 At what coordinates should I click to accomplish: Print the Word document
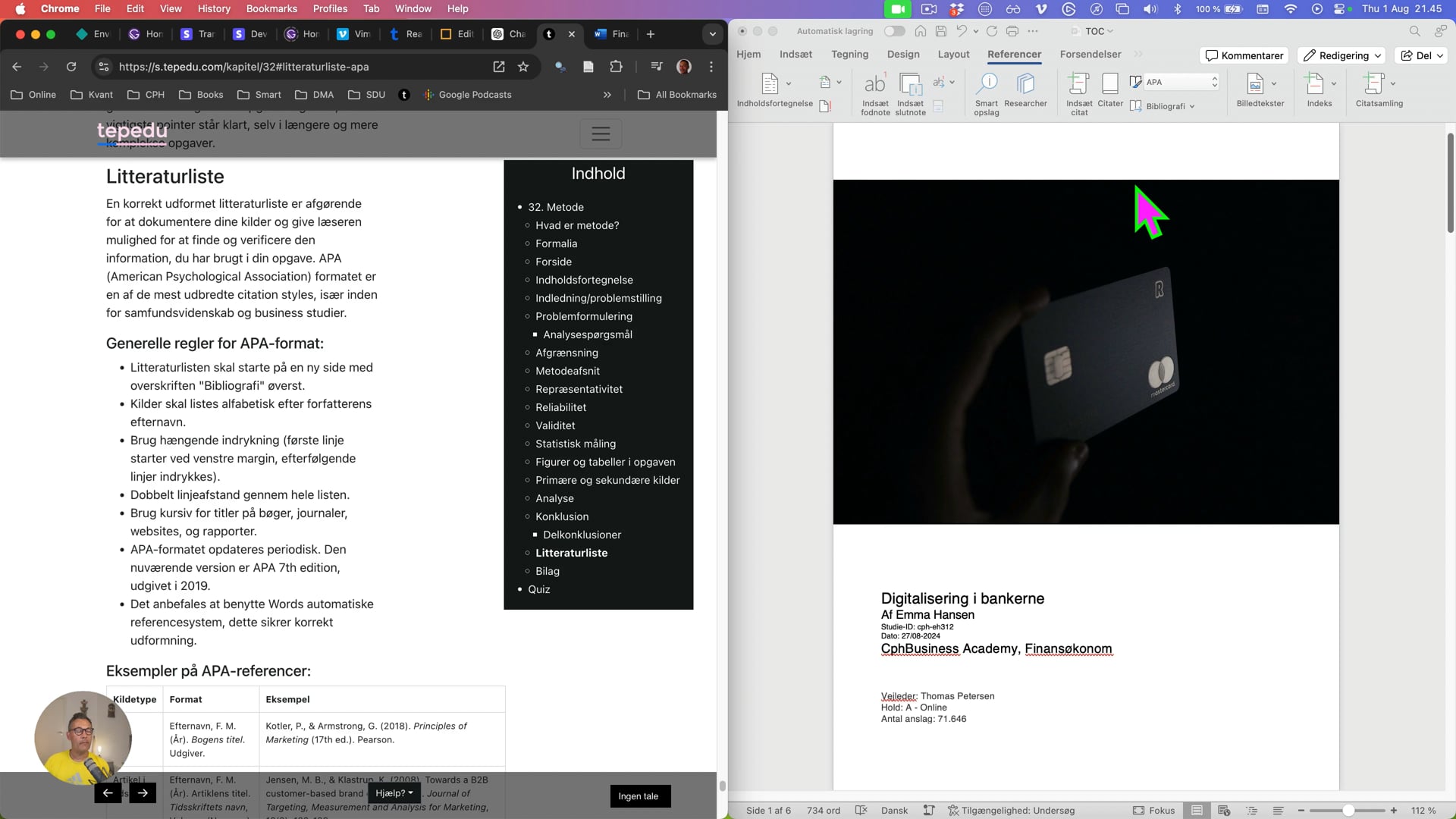(x=1012, y=31)
